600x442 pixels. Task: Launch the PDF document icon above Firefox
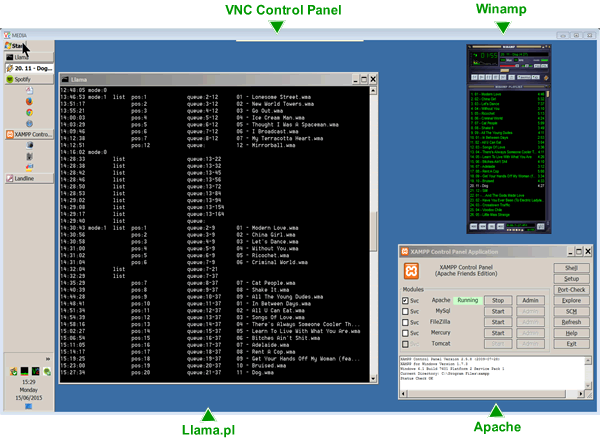[29, 90]
